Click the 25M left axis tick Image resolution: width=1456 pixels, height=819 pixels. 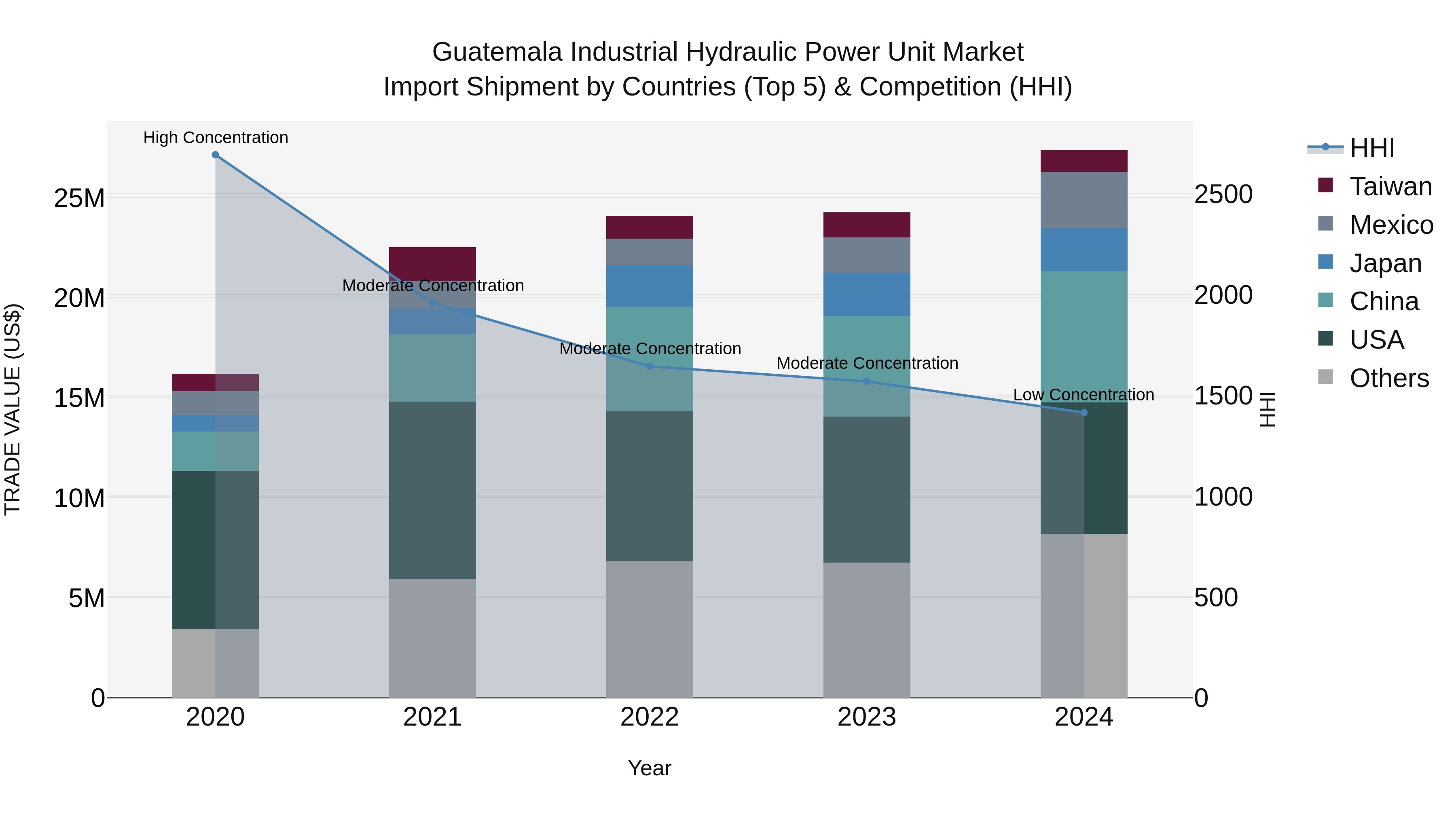click(x=79, y=199)
